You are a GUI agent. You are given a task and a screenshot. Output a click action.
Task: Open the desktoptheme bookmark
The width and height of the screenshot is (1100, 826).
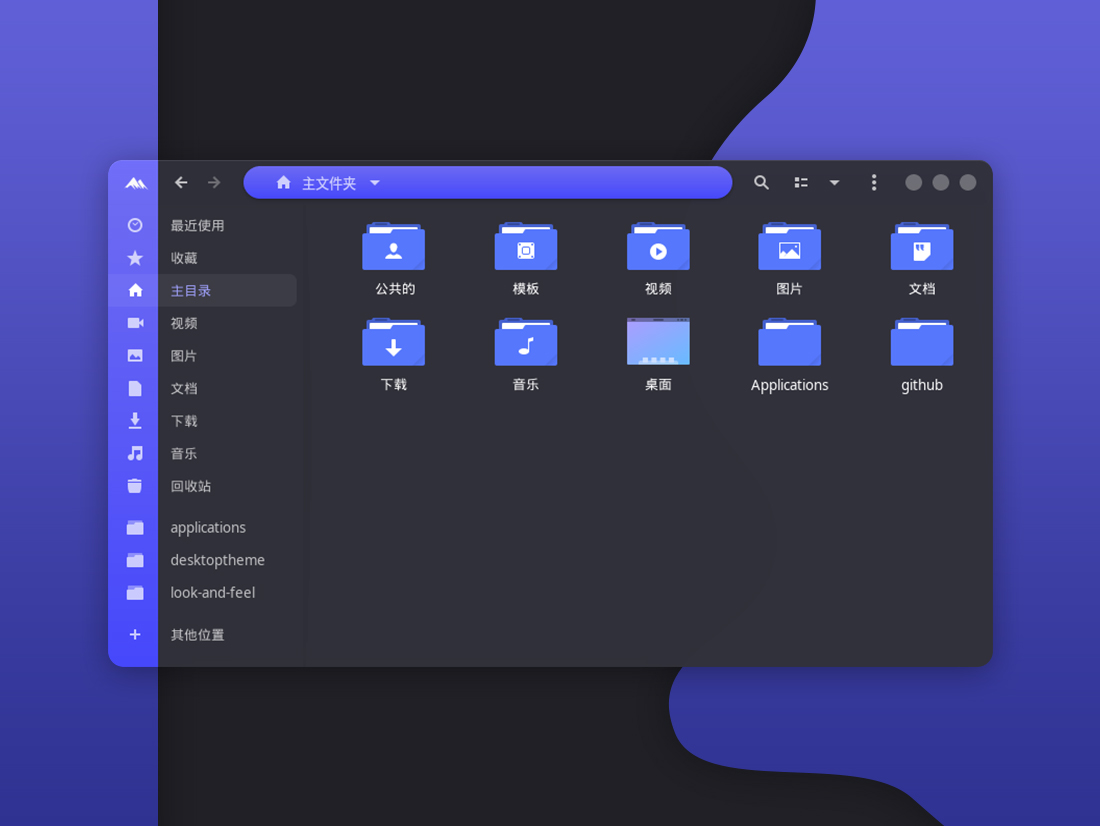[217, 560]
